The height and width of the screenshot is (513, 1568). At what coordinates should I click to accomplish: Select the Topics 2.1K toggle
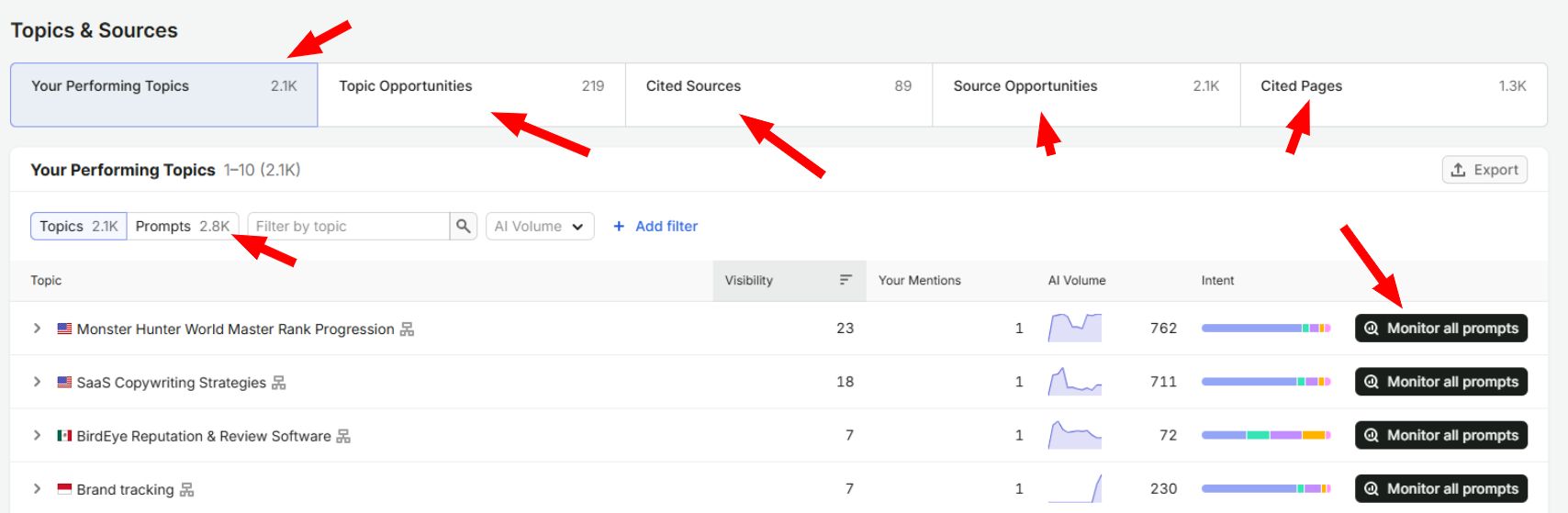tap(79, 226)
